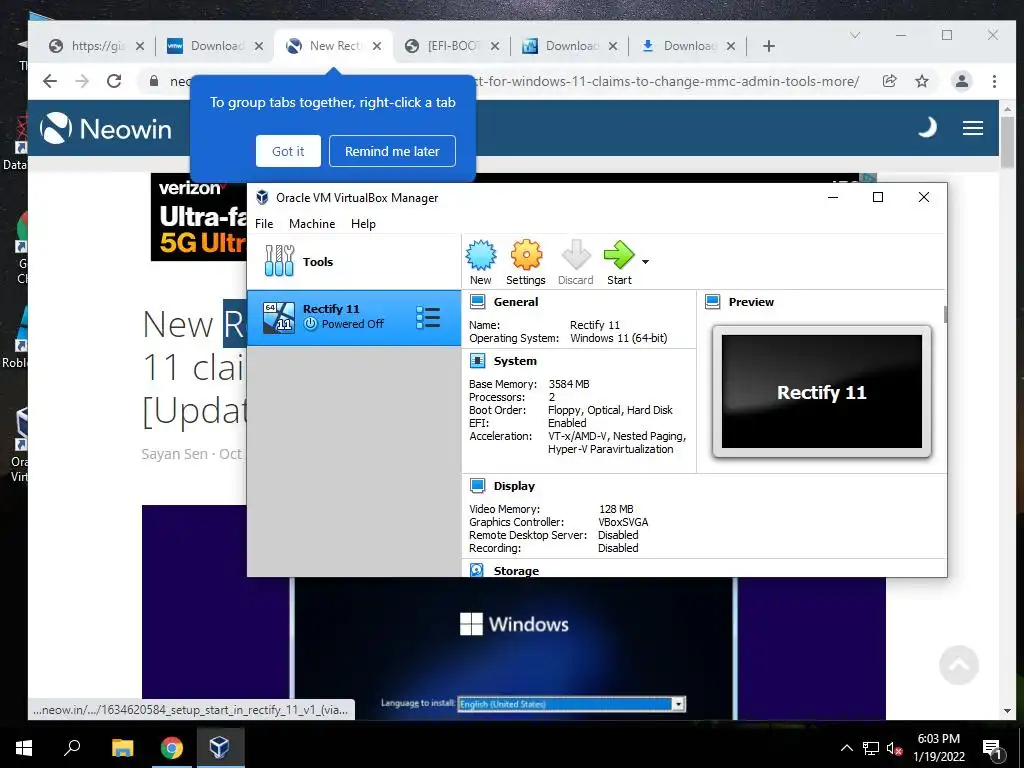
Task: Reload the Neowin page
Action: 114,81
